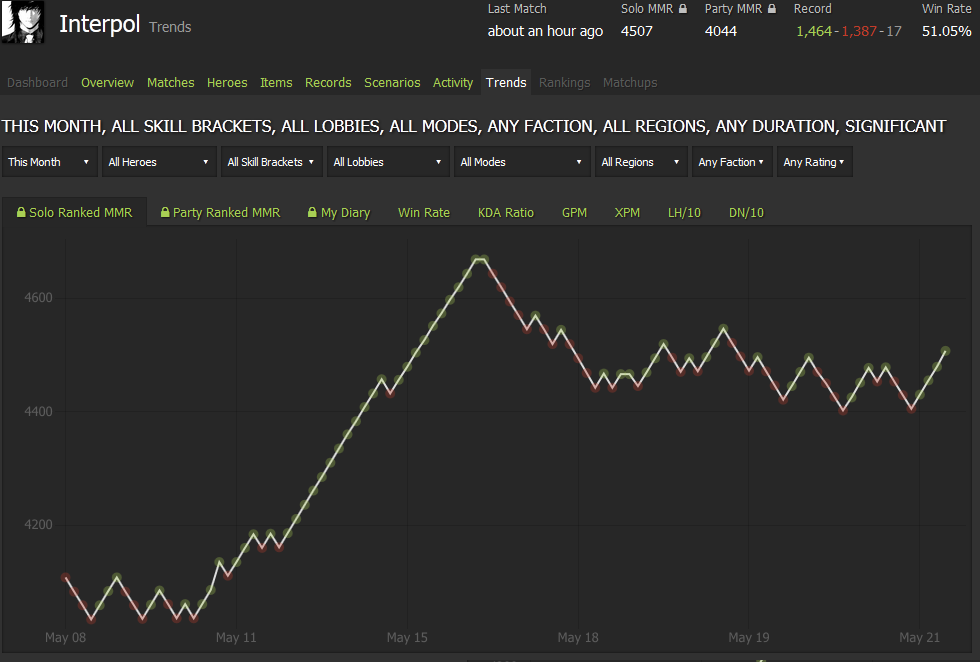Switch to DN/10 chart tab

pyautogui.click(x=746, y=213)
